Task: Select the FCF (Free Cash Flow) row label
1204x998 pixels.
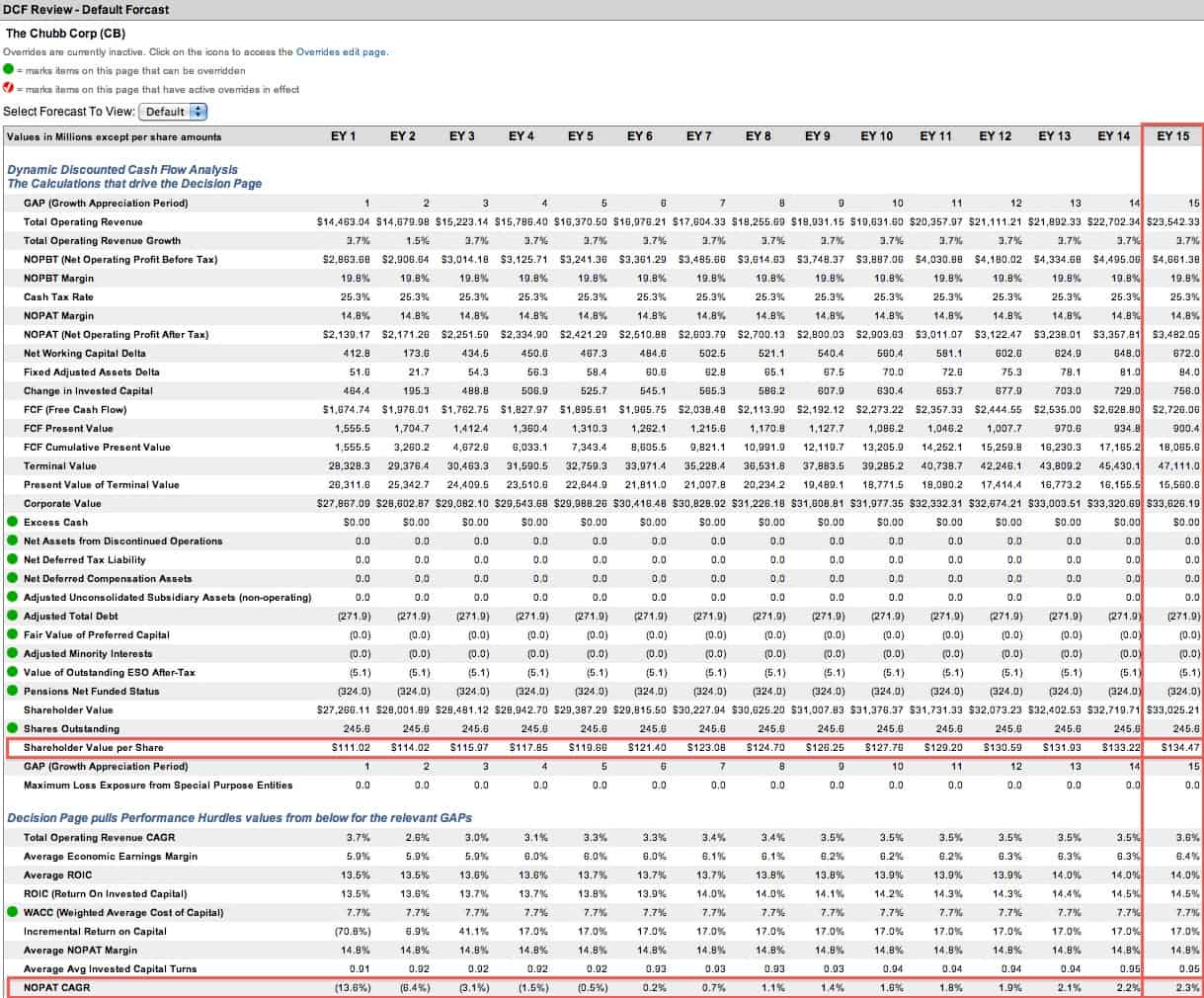Action: click(75, 409)
